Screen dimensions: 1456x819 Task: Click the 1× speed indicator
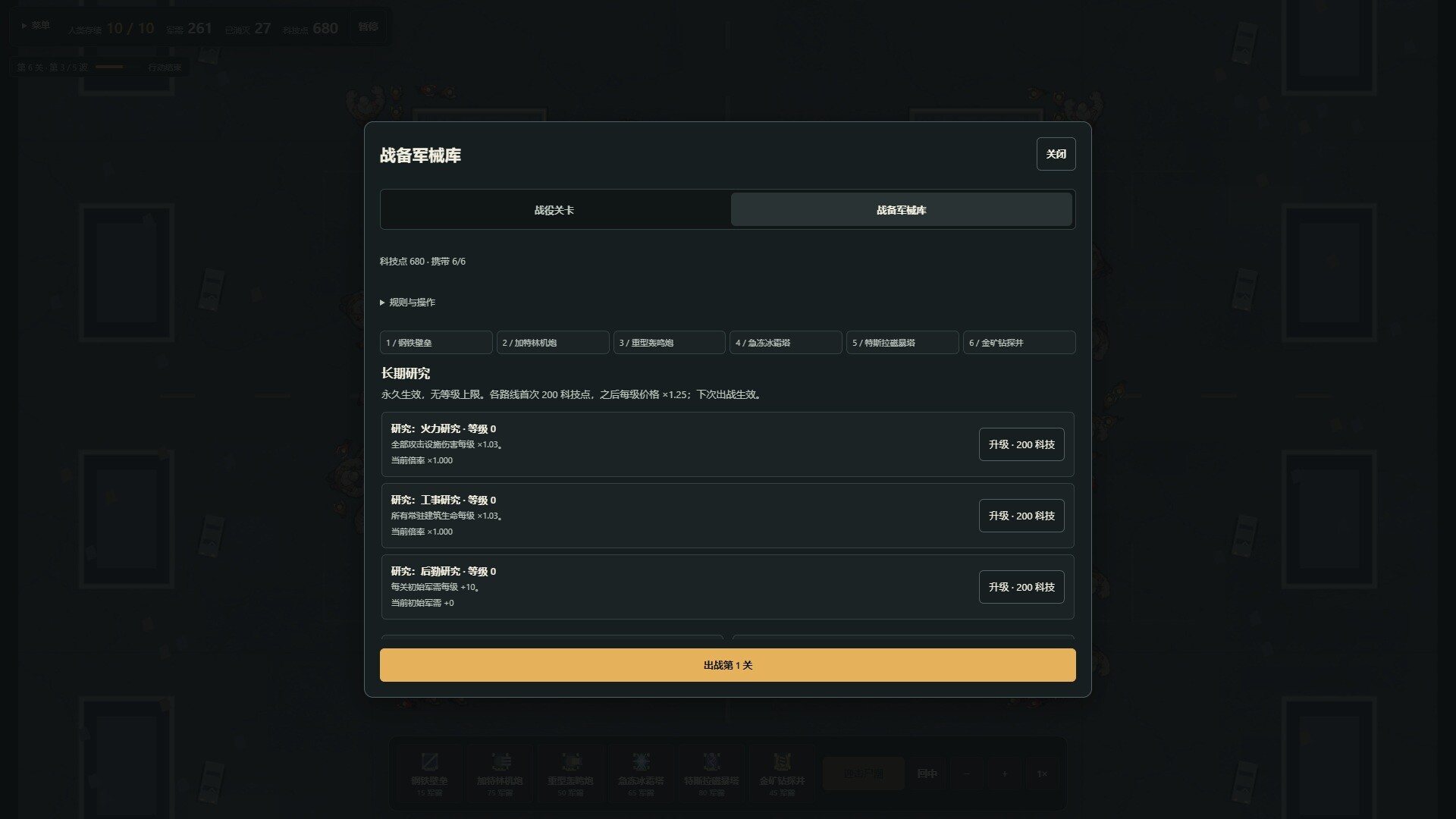click(x=1042, y=773)
